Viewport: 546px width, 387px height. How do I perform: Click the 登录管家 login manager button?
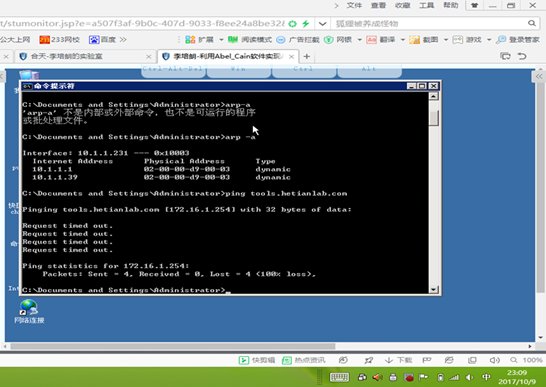point(518,40)
